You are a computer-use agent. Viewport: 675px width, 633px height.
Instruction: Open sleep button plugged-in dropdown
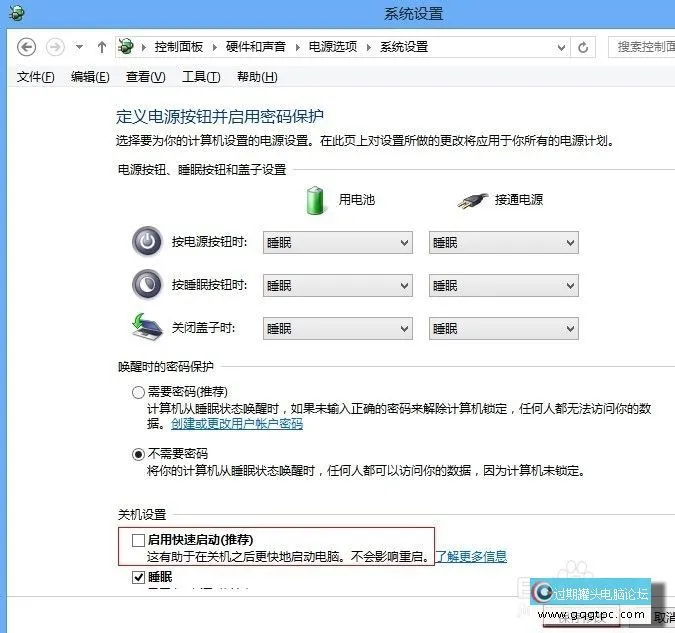504,285
